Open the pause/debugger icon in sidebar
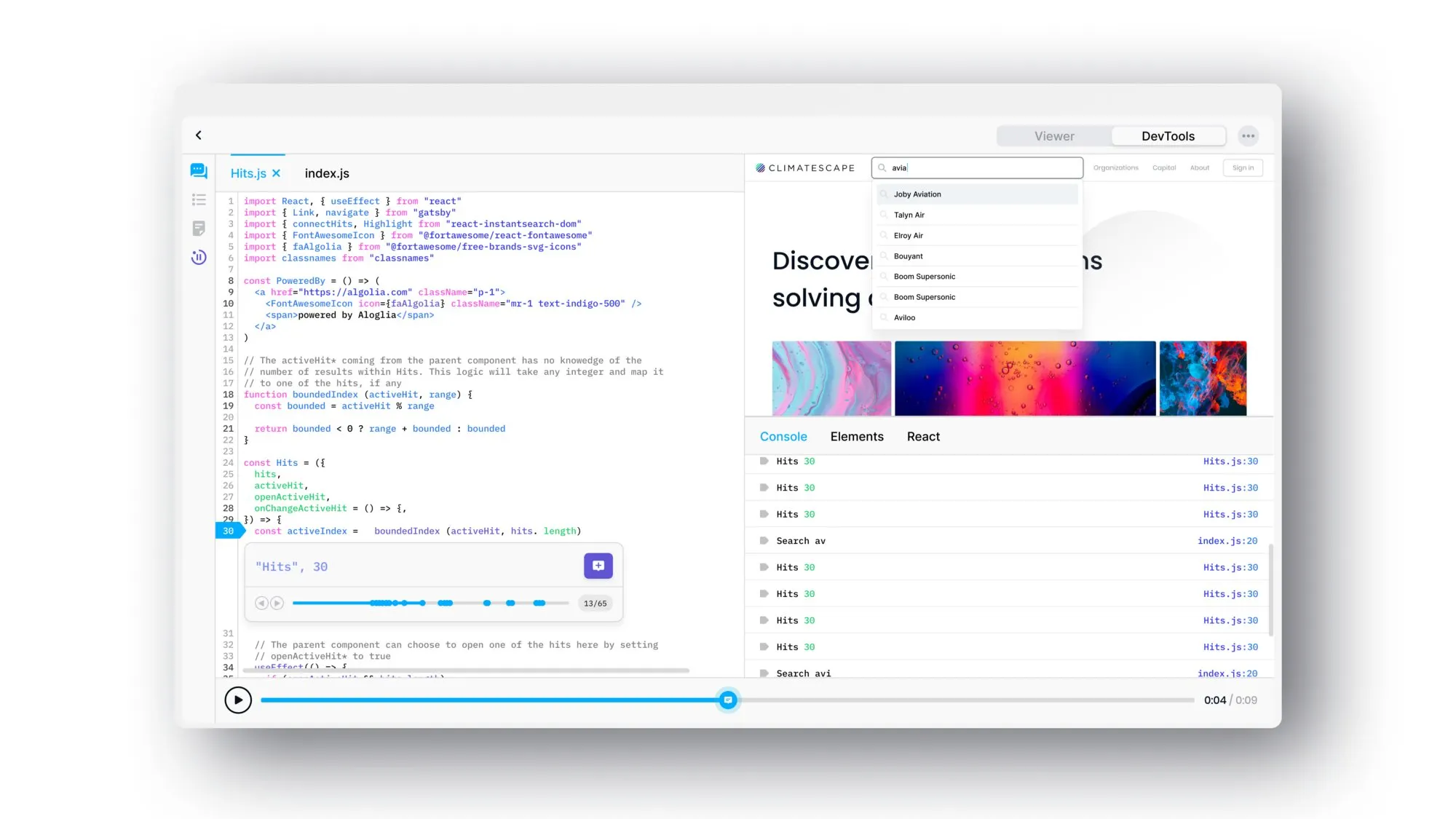Image resolution: width=1456 pixels, height=819 pixels. pos(199,257)
